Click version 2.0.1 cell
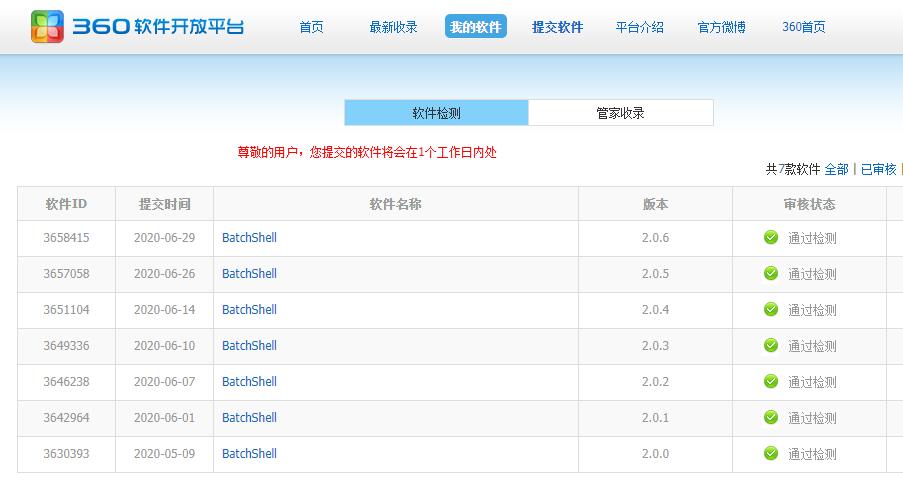This screenshot has height=482, width=903. [655, 418]
